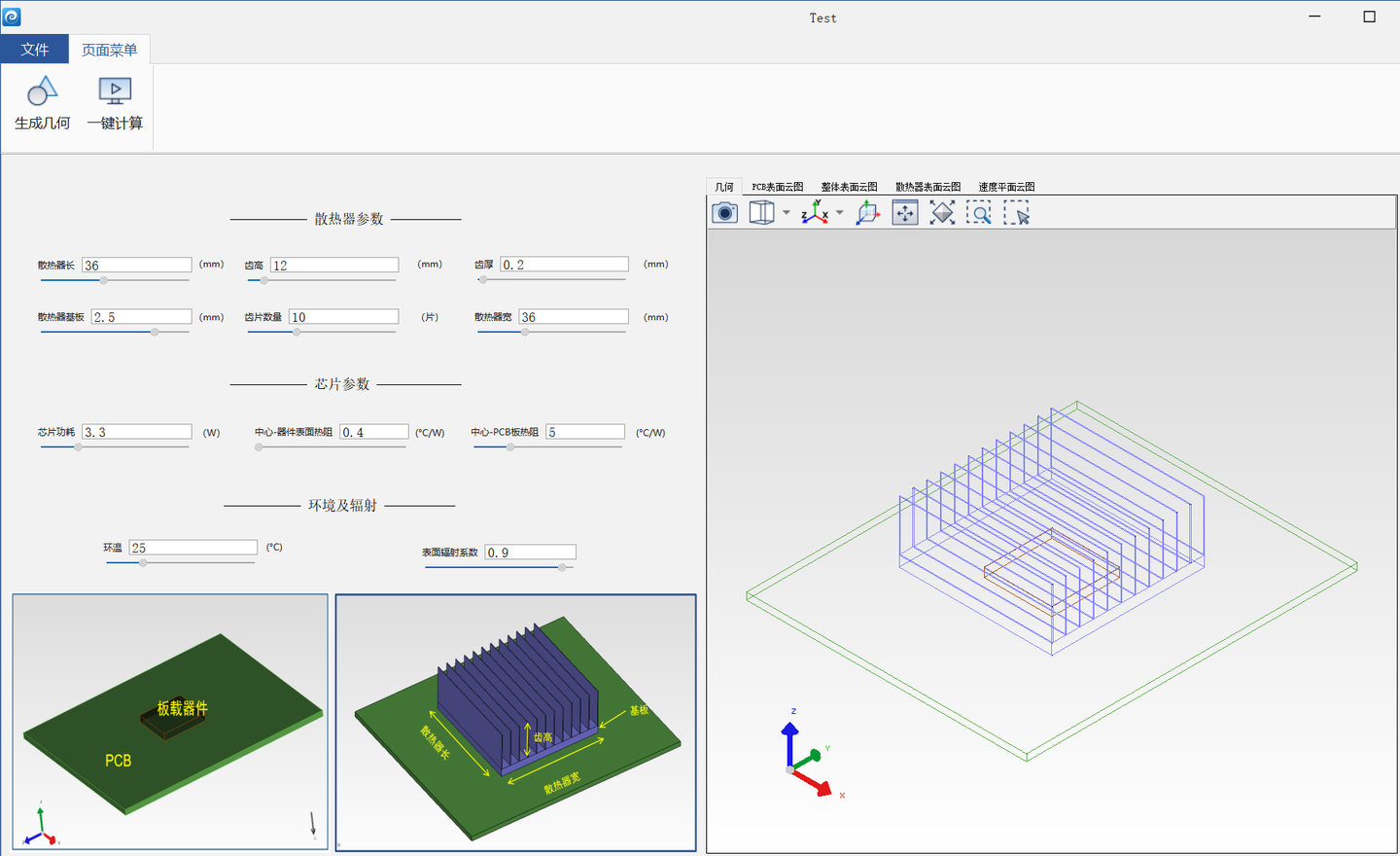This screenshot has height=856, width=1400.
Task: Click the 3D cube with axes icon
Action: pos(867,213)
